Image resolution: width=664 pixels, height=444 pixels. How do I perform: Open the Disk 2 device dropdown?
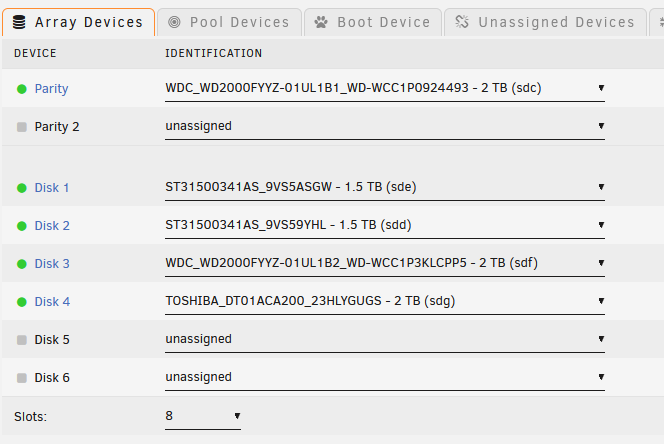point(385,226)
